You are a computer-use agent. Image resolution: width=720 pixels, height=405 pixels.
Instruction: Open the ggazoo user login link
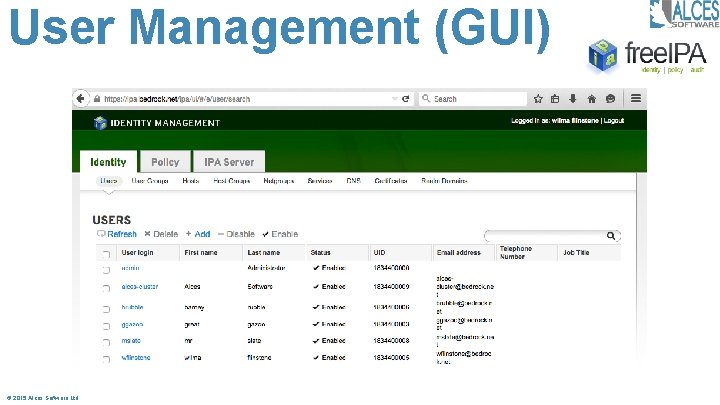click(132, 325)
